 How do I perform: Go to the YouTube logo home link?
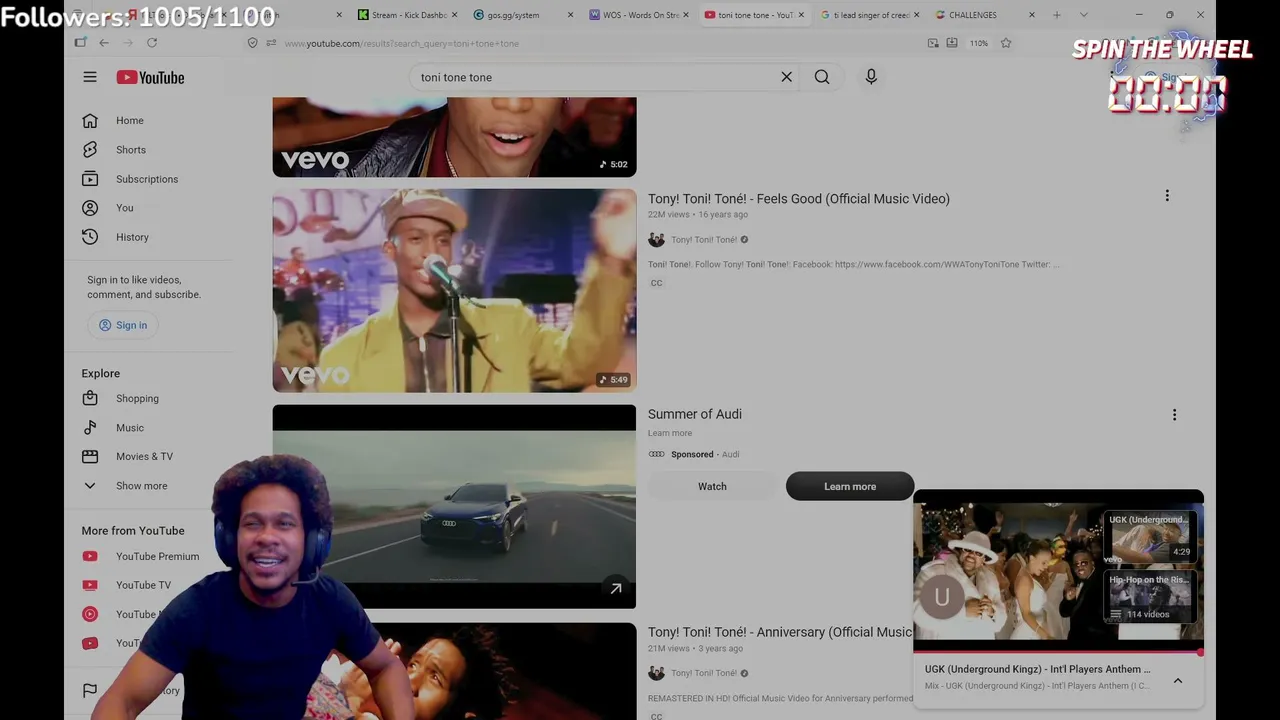150,77
